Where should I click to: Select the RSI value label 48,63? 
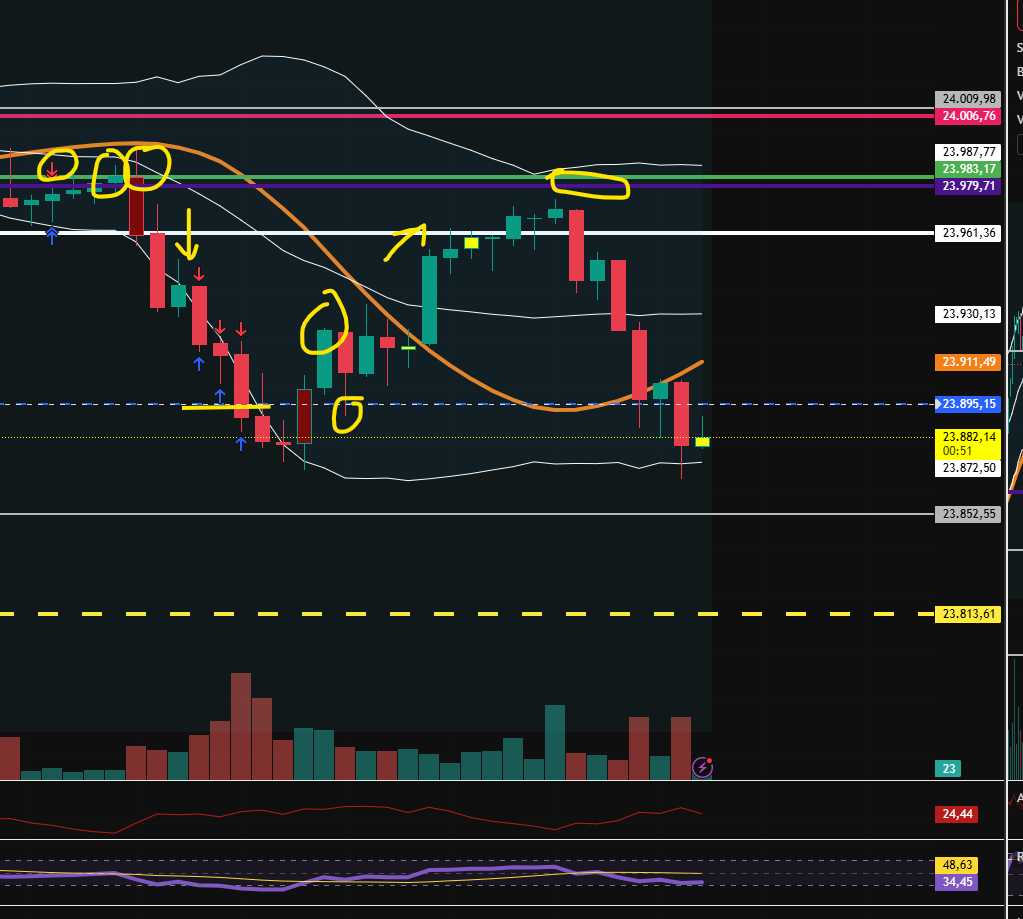(957, 863)
